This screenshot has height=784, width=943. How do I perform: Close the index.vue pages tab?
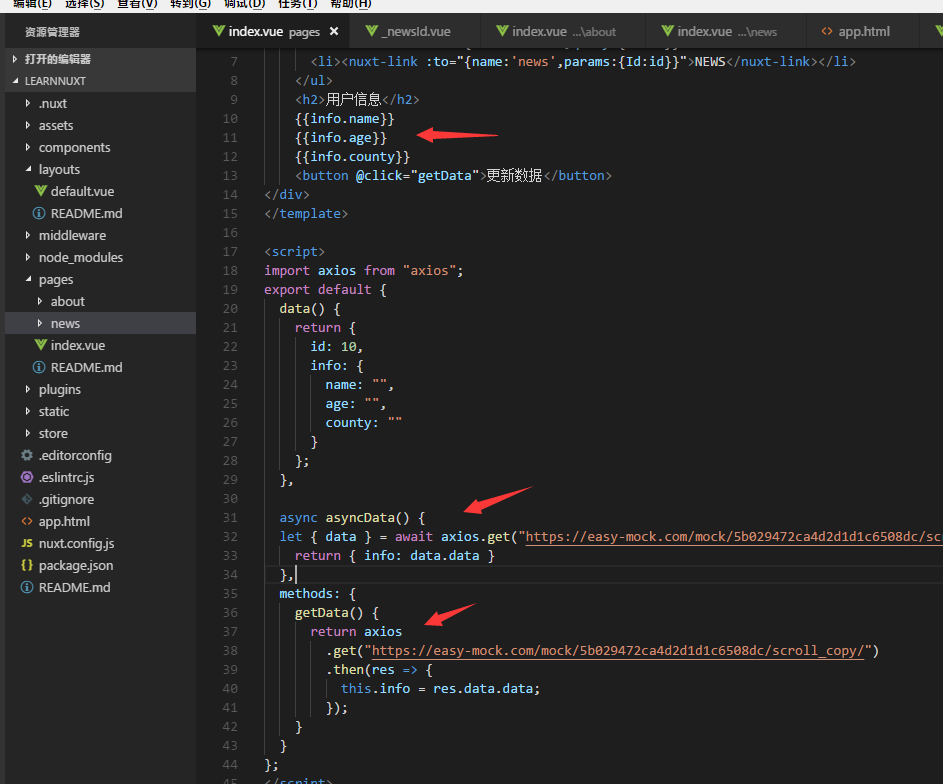tap(334, 31)
